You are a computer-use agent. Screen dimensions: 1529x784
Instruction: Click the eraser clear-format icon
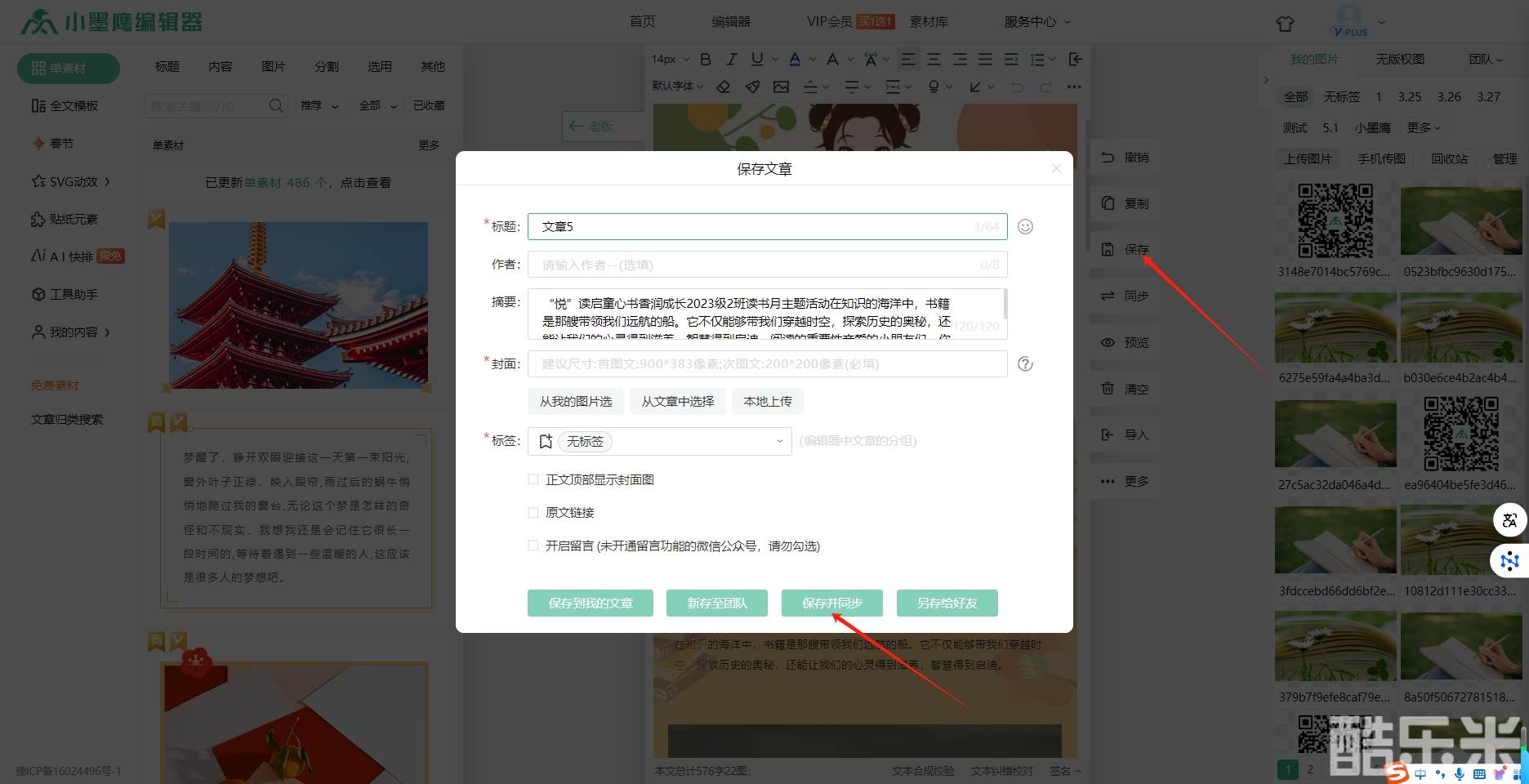724,87
